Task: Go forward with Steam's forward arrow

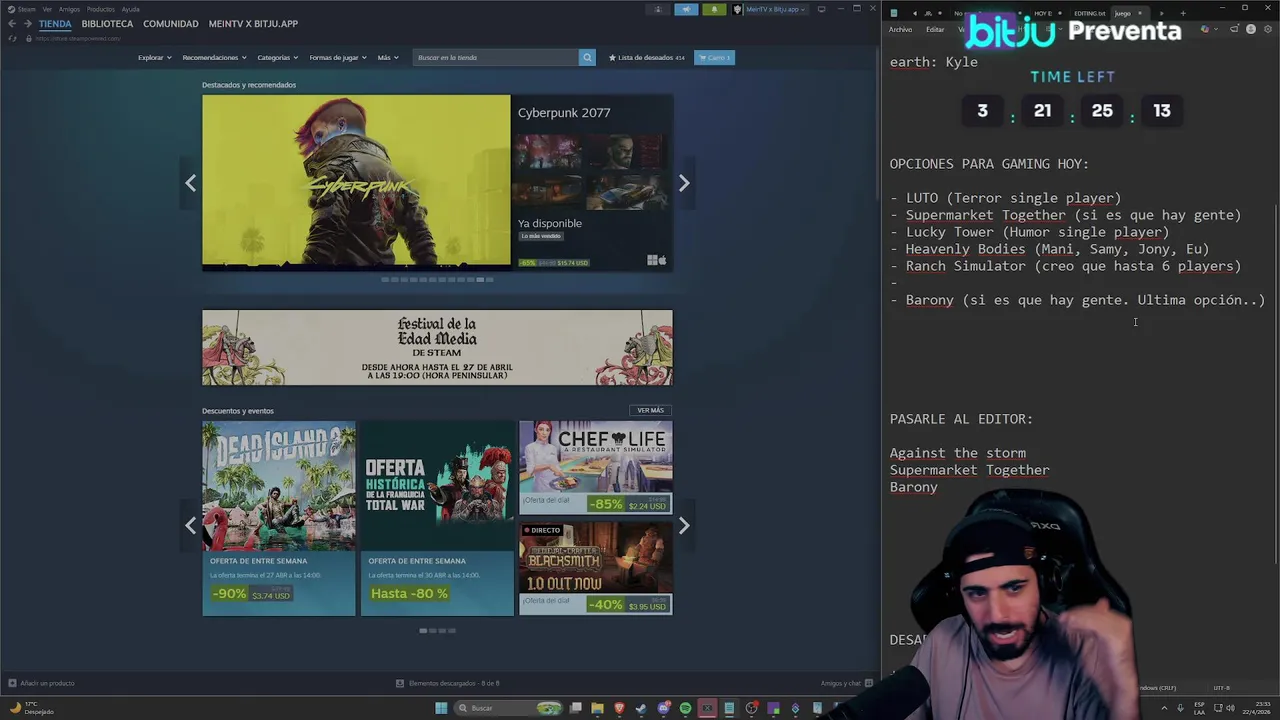Action: pyautogui.click(x=28, y=24)
